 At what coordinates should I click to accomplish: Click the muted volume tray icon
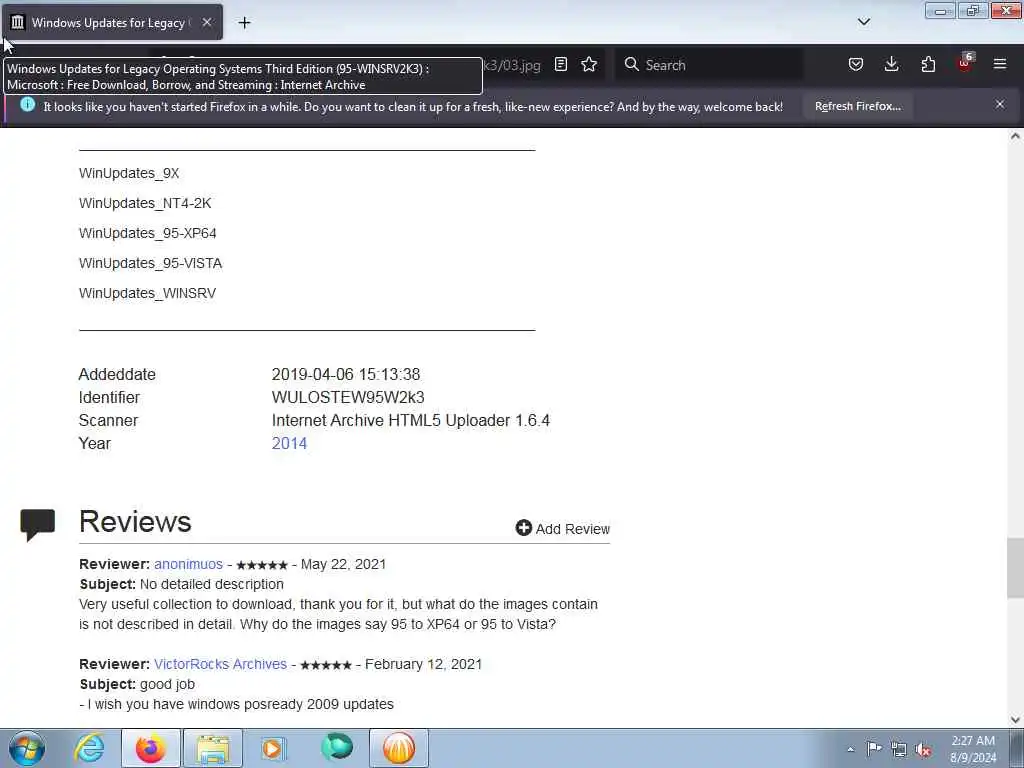point(923,750)
